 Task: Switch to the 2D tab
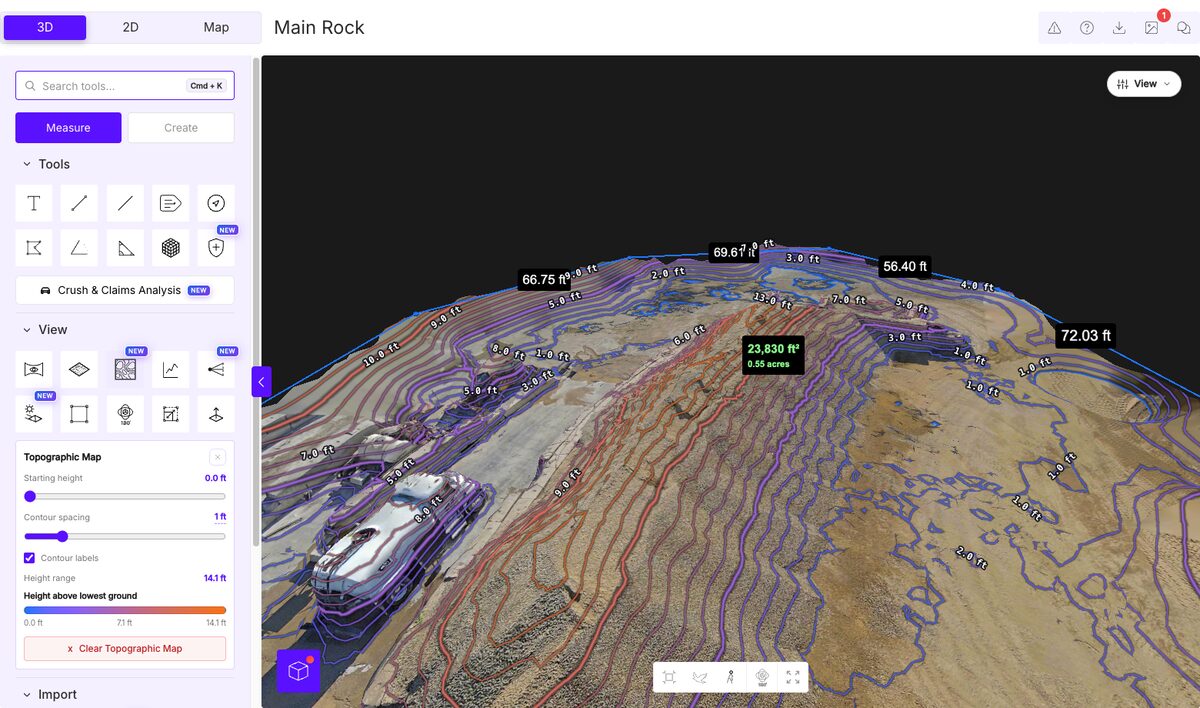pyautogui.click(x=130, y=27)
